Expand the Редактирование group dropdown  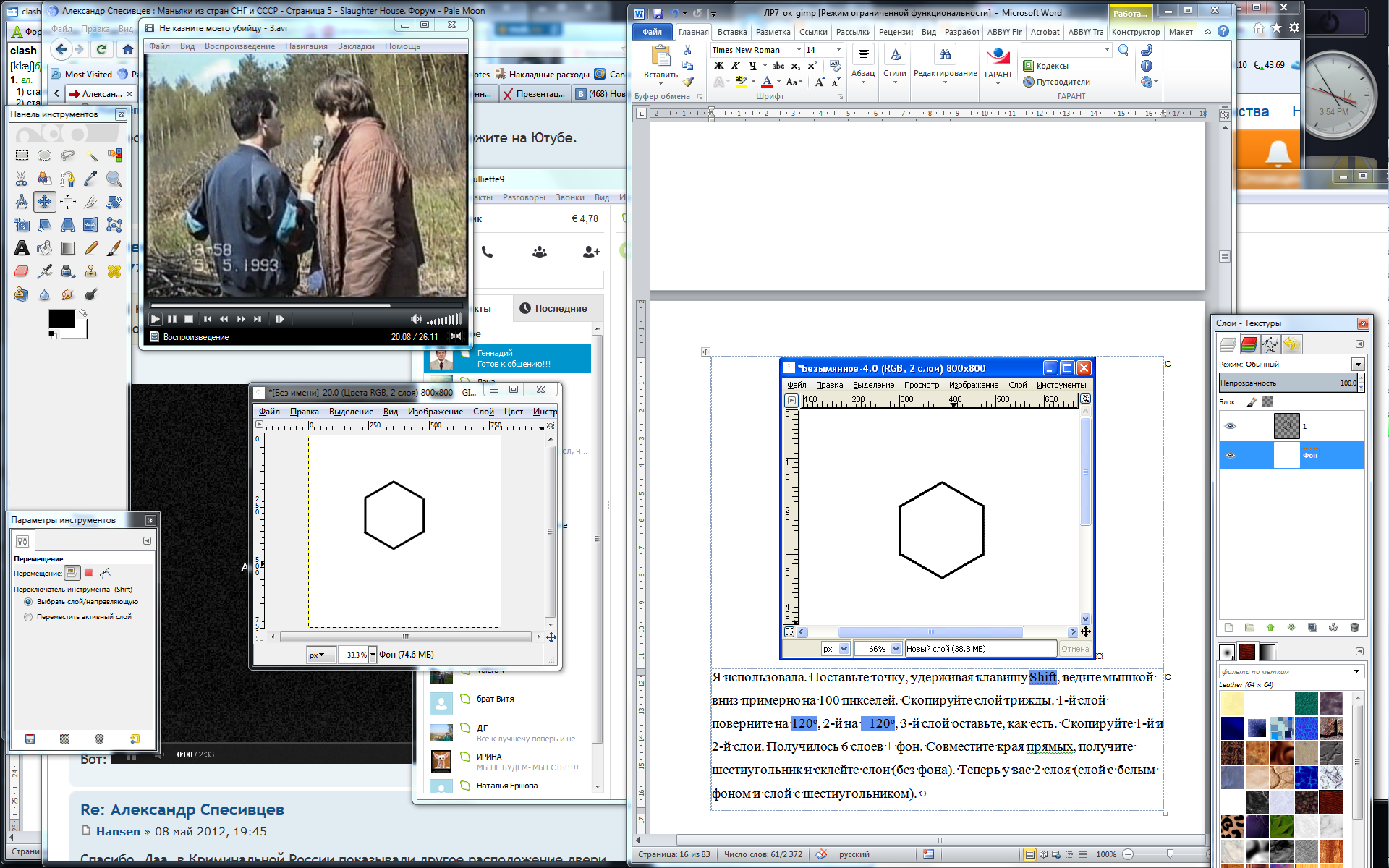(945, 65)
